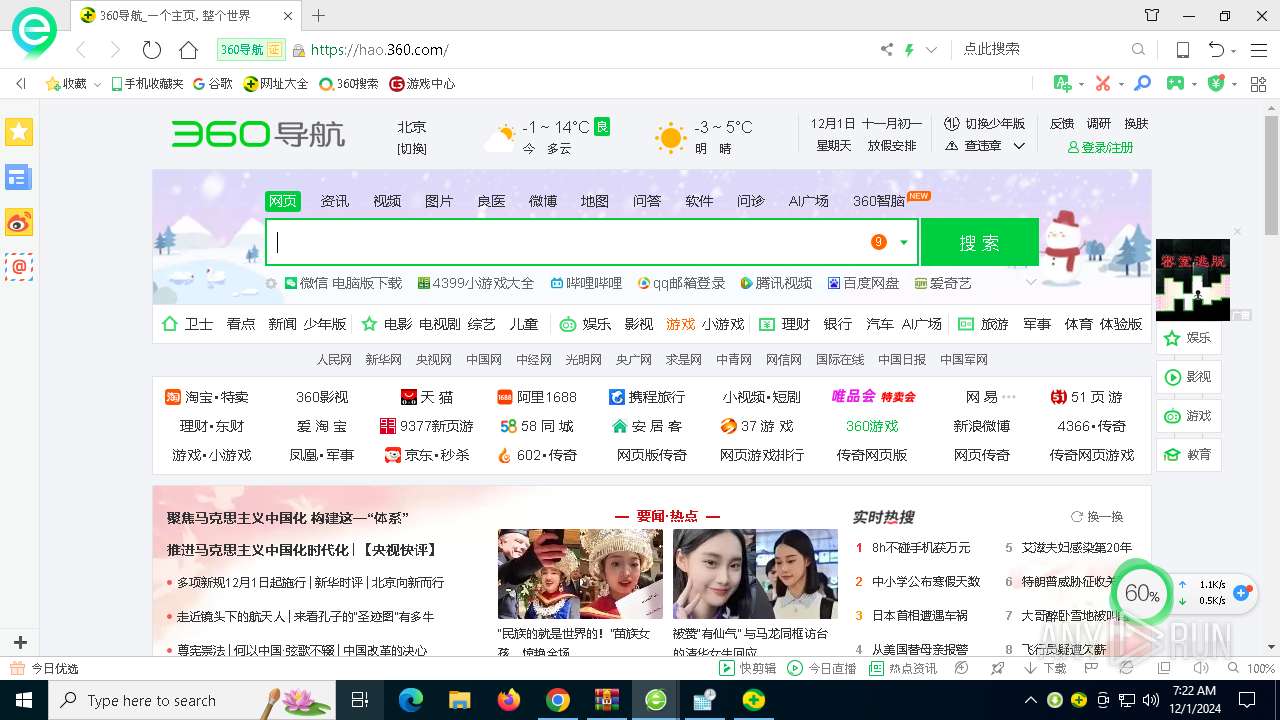The height and width of the screenshot is (720, 1280).
Task: Click the download 下载 status bar item
Action: click(x=1046, y=668)
